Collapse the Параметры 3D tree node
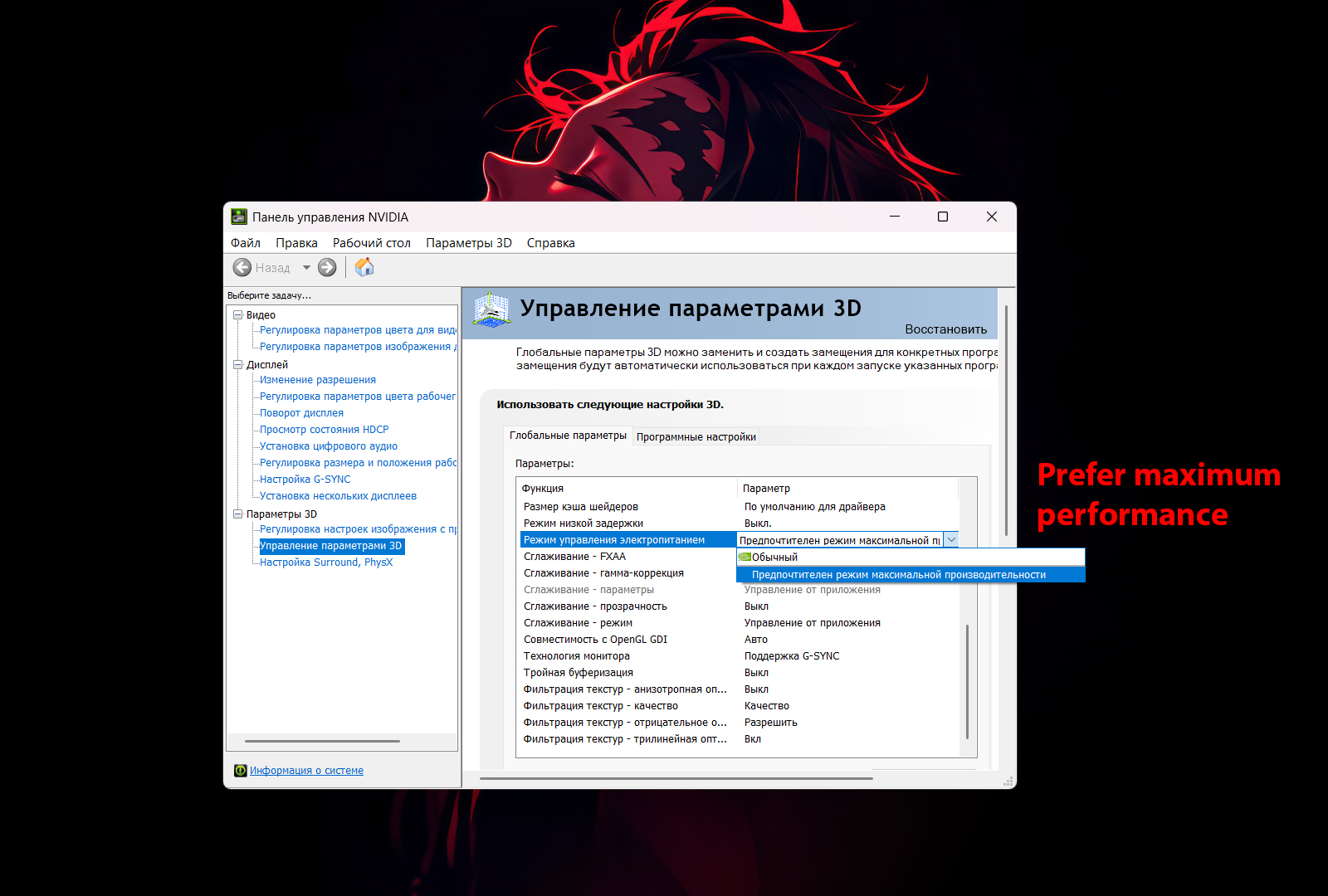The width and height of the screenshot is (1328, 896). (238, 514)
